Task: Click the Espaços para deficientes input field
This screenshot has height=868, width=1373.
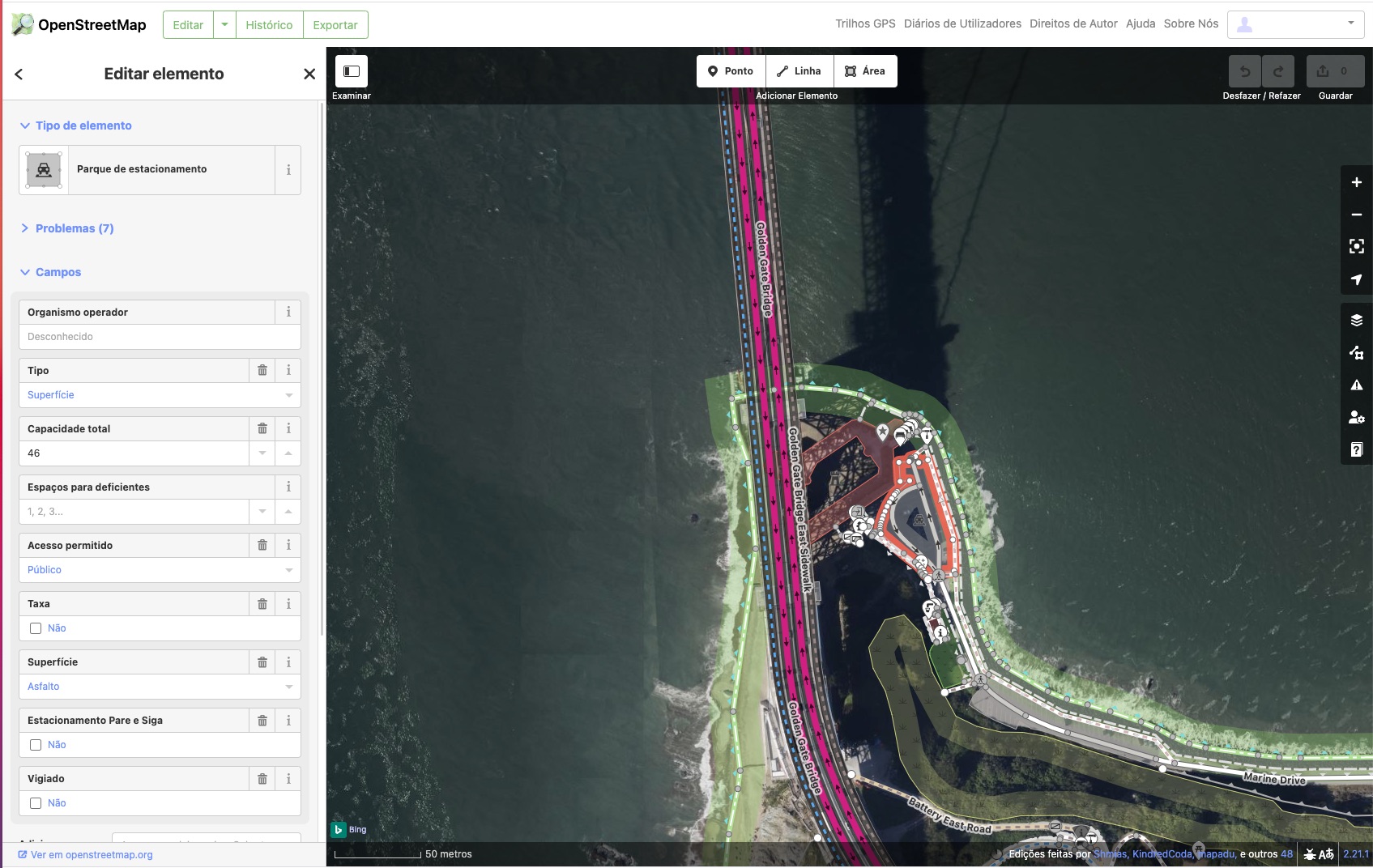Action: [x=134, y=512]
